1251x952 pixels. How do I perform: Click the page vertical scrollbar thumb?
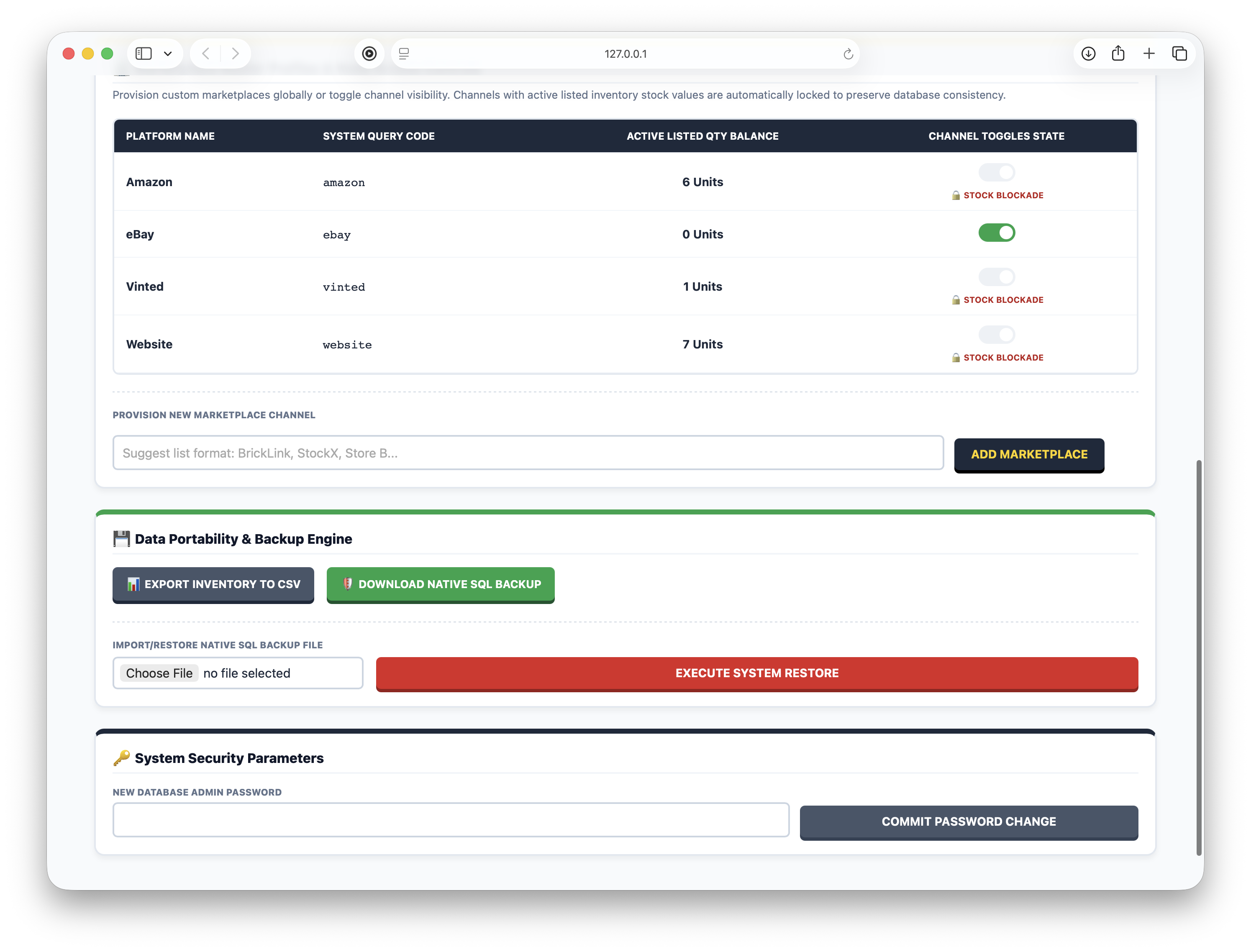tap(1198, 658)
